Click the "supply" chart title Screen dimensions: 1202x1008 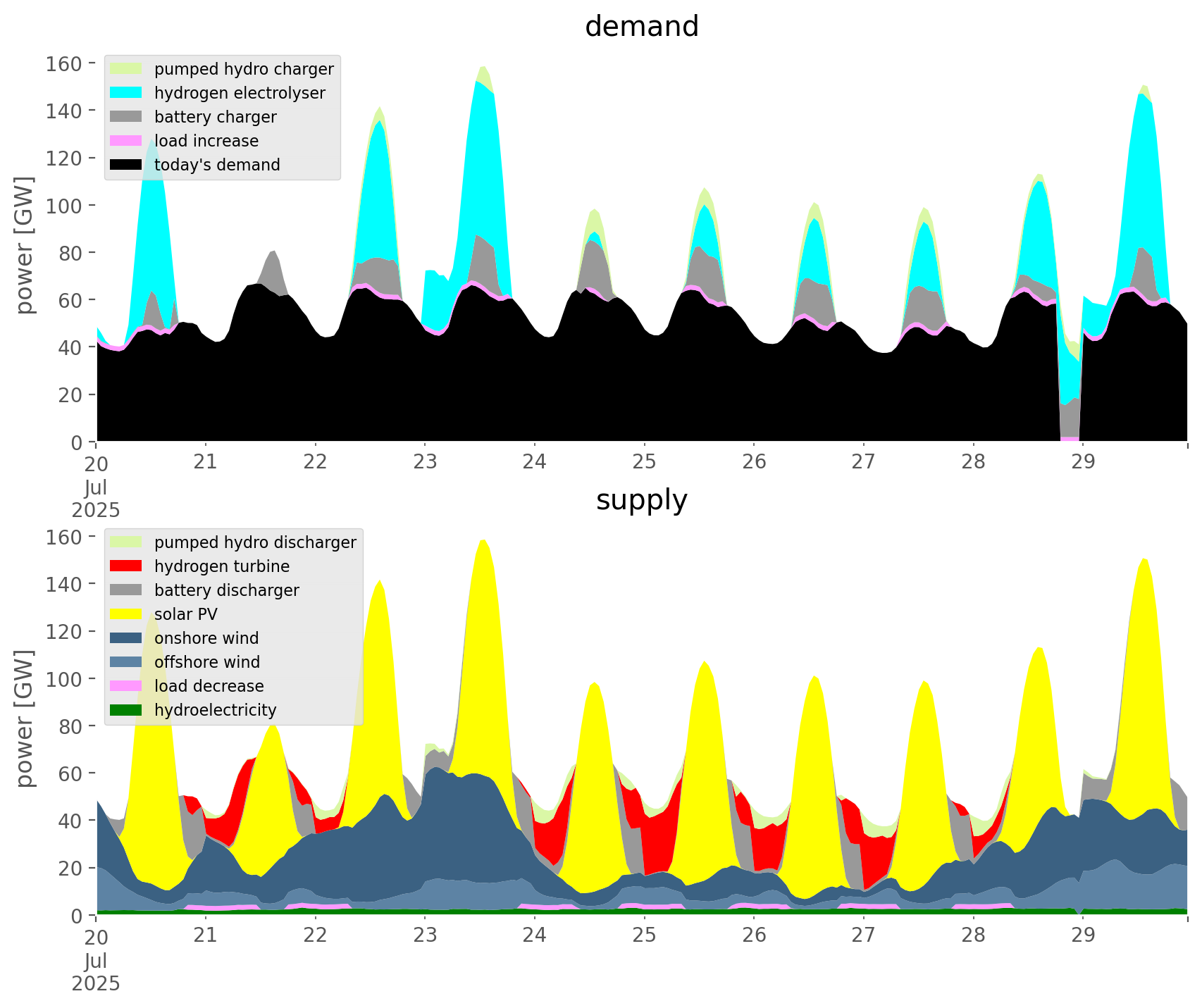(641, 500)
